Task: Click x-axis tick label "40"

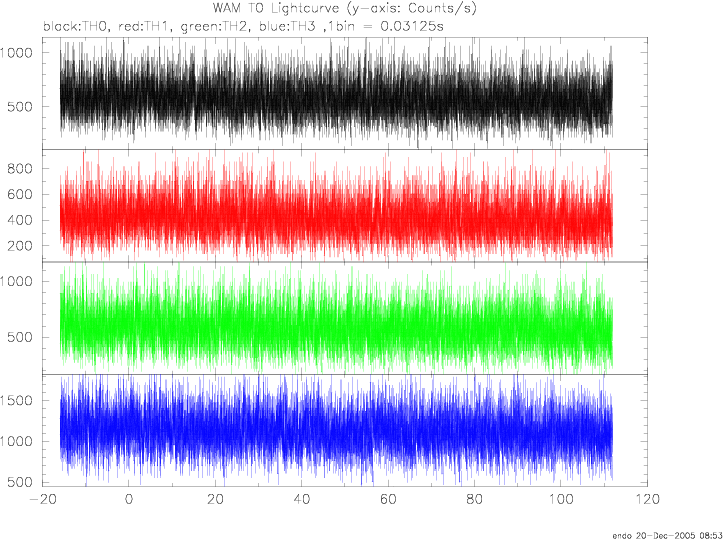Action: coord(302,499)
